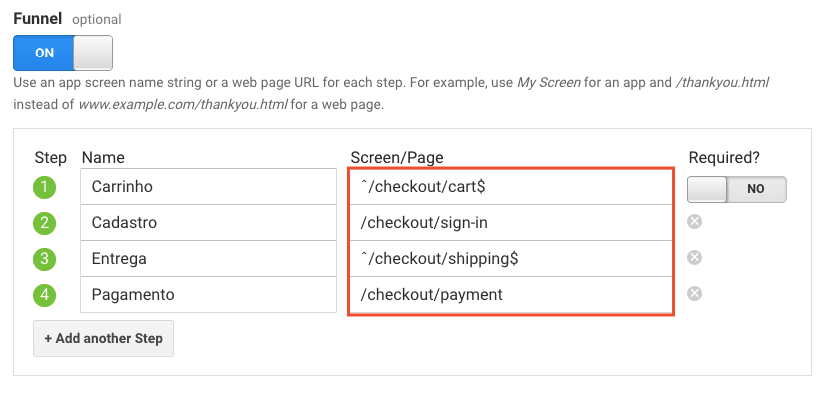Select the step 1 green number badge
The width and height of the screenshot is (827, 393).
coord(44,187)
